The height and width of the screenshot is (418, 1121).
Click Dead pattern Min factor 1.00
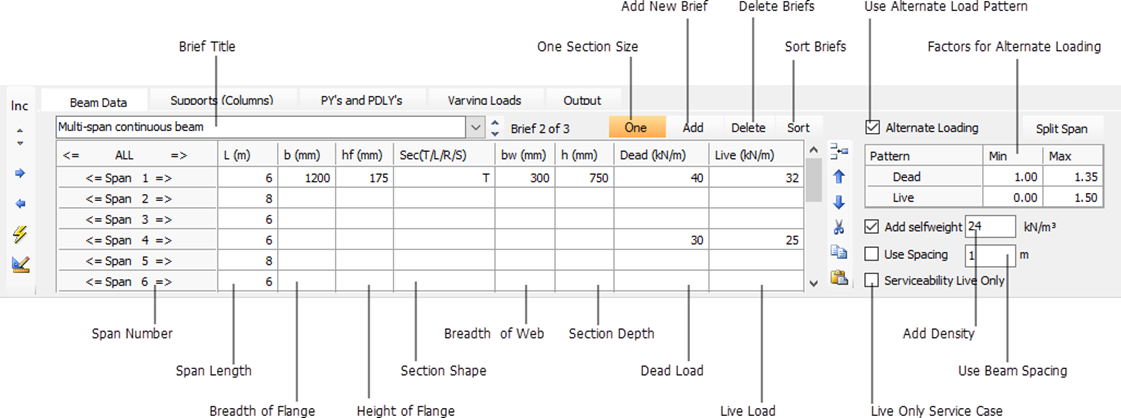tap(1012, 176)
